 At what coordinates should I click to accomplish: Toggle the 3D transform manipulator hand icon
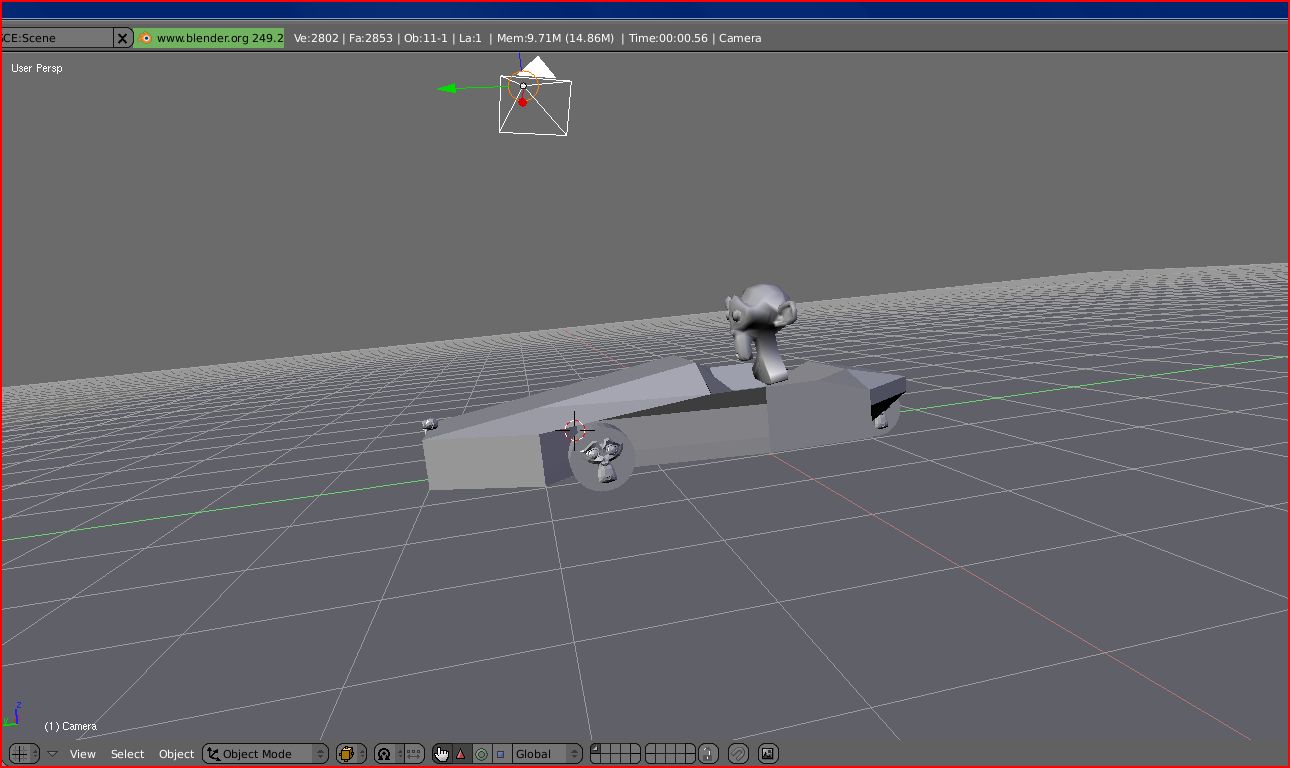click(x=441, y=754)
